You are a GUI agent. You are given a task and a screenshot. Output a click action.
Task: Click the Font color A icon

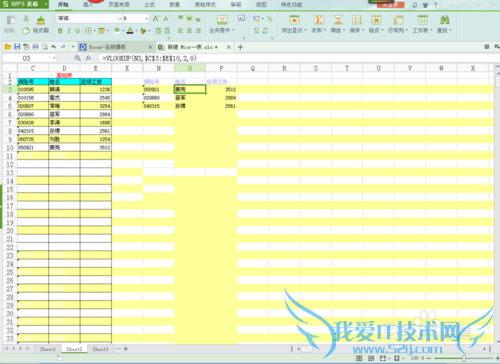130,31
